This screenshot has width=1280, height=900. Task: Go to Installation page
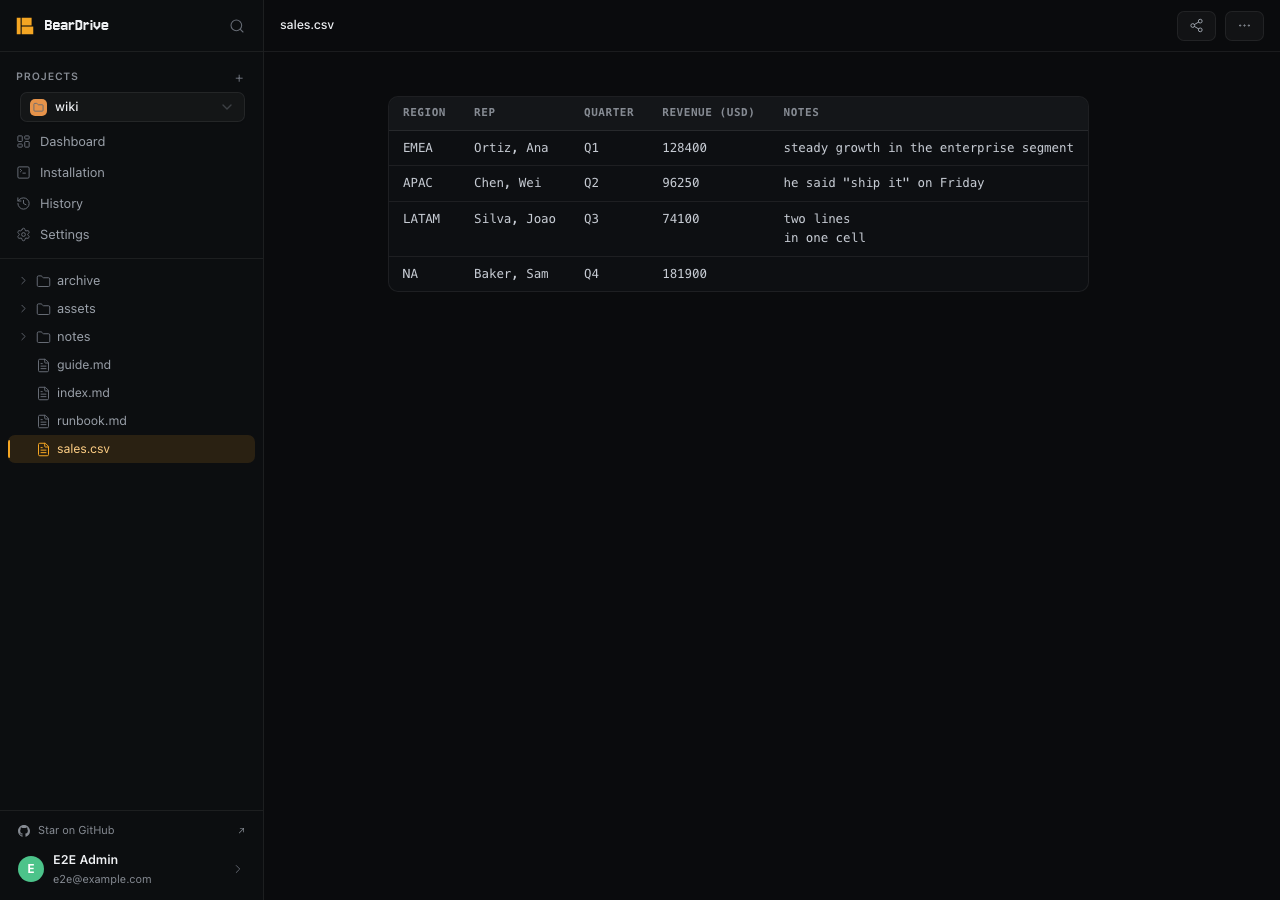pos(132,173)
